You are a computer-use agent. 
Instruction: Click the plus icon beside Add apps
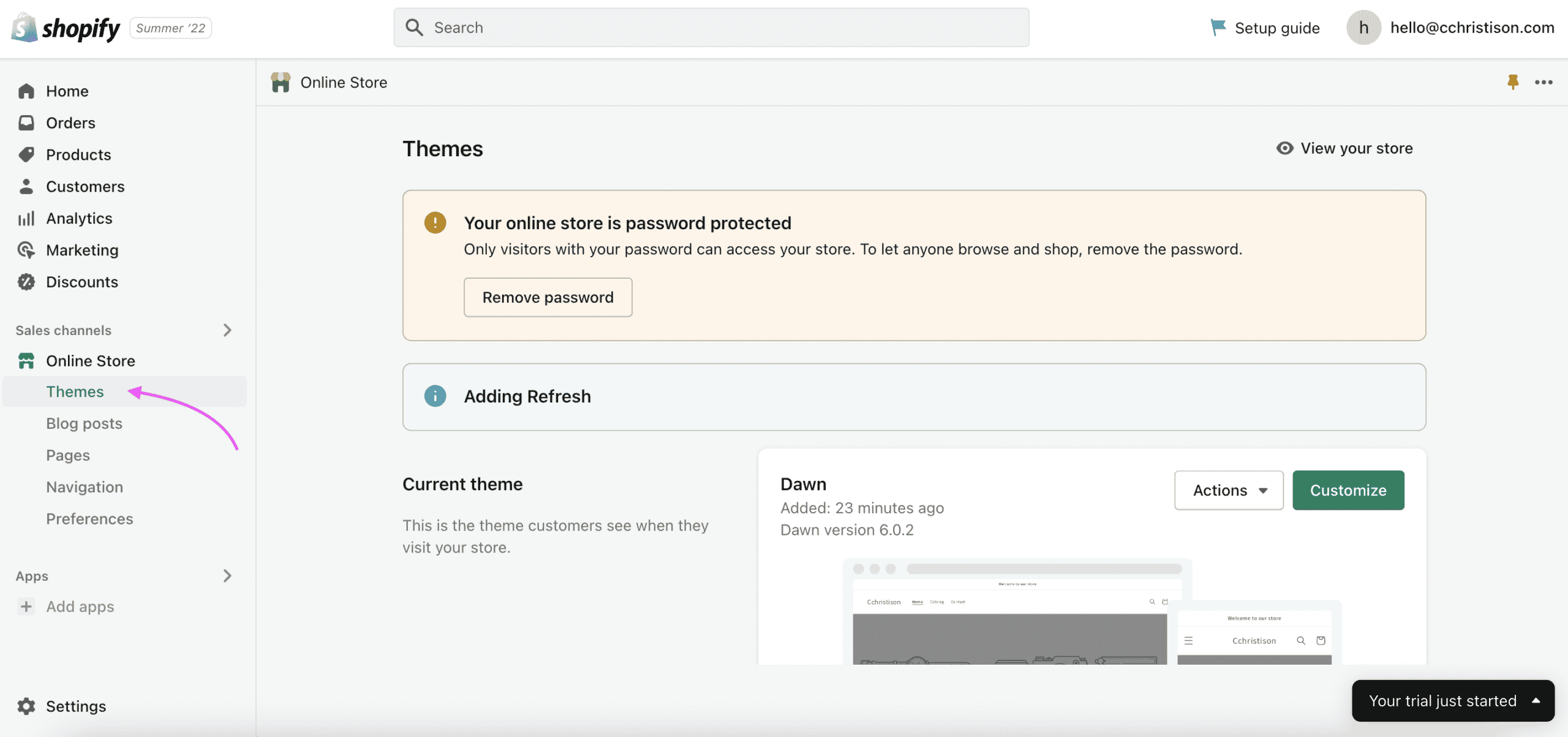26,607
